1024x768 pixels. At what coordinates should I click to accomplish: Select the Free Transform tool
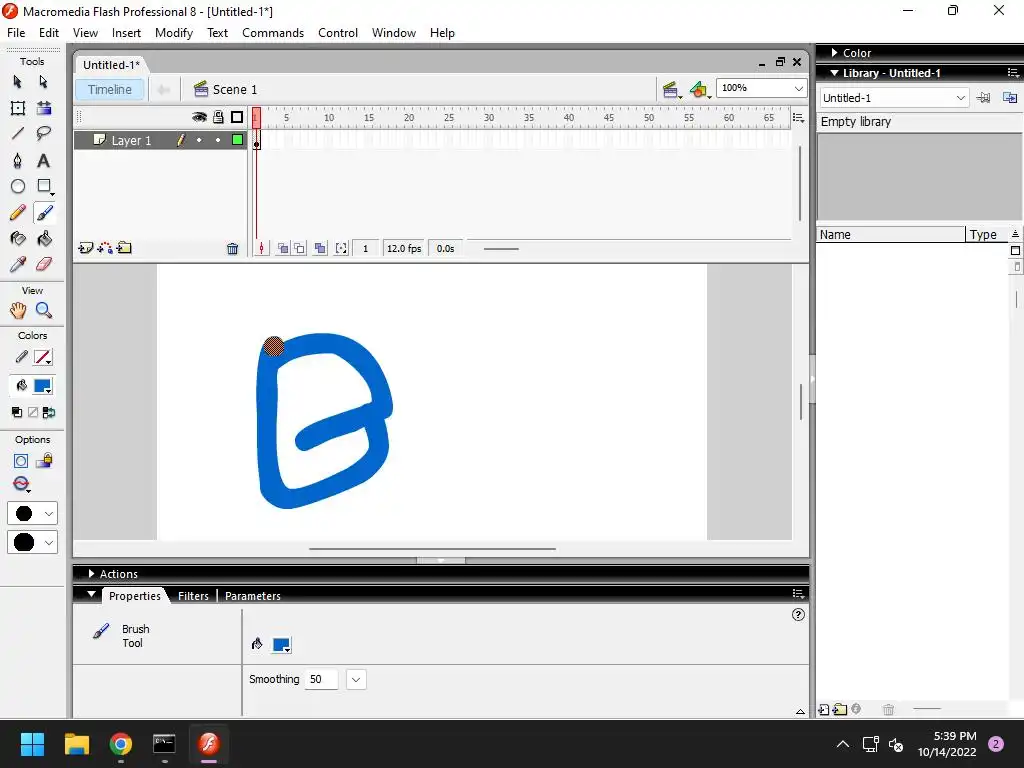(x=18, y=108)
